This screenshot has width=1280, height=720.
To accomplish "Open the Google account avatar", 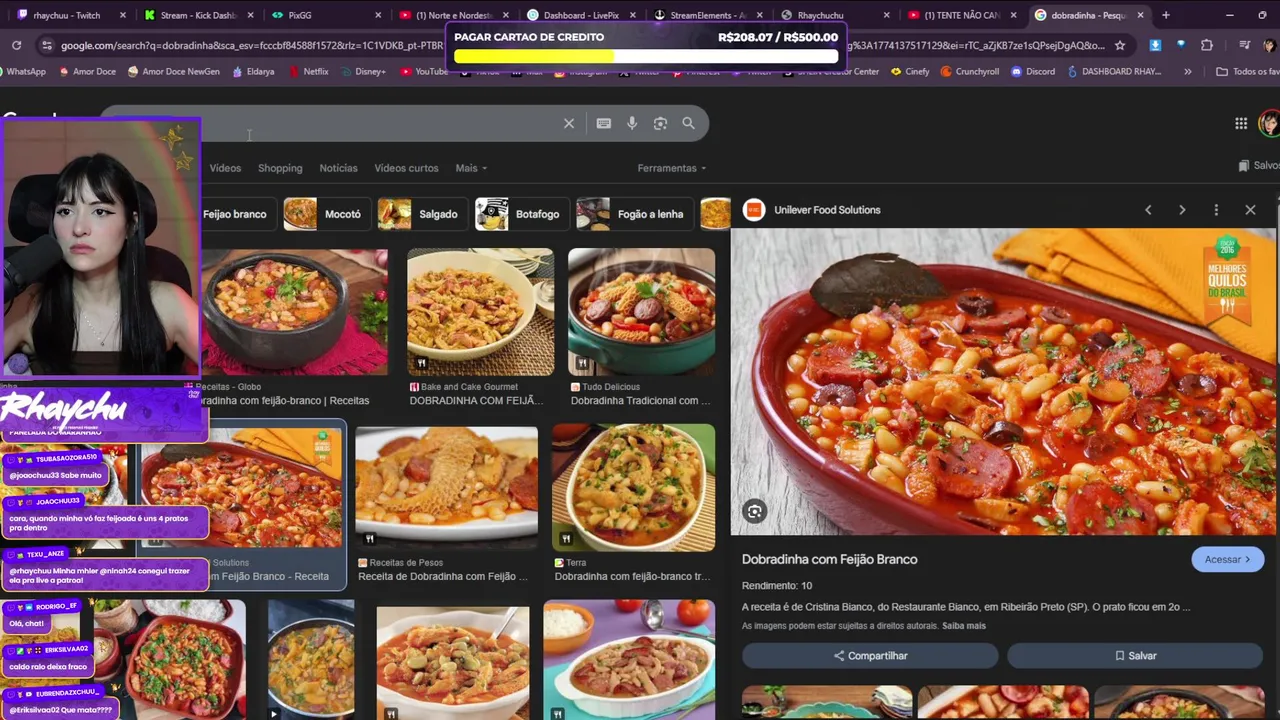I will click(x=1270, y=123).
